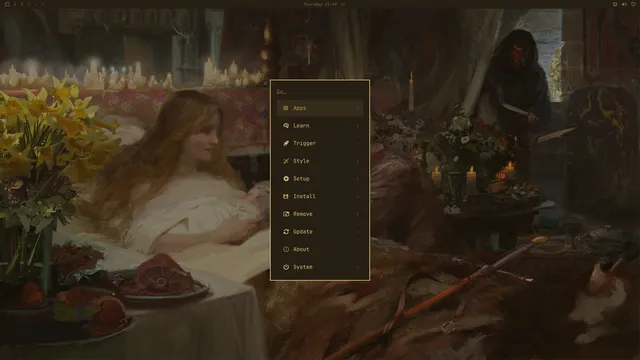640x360 pixels.
Task: Select the Style menu label
Action: (x=301, y=161)
